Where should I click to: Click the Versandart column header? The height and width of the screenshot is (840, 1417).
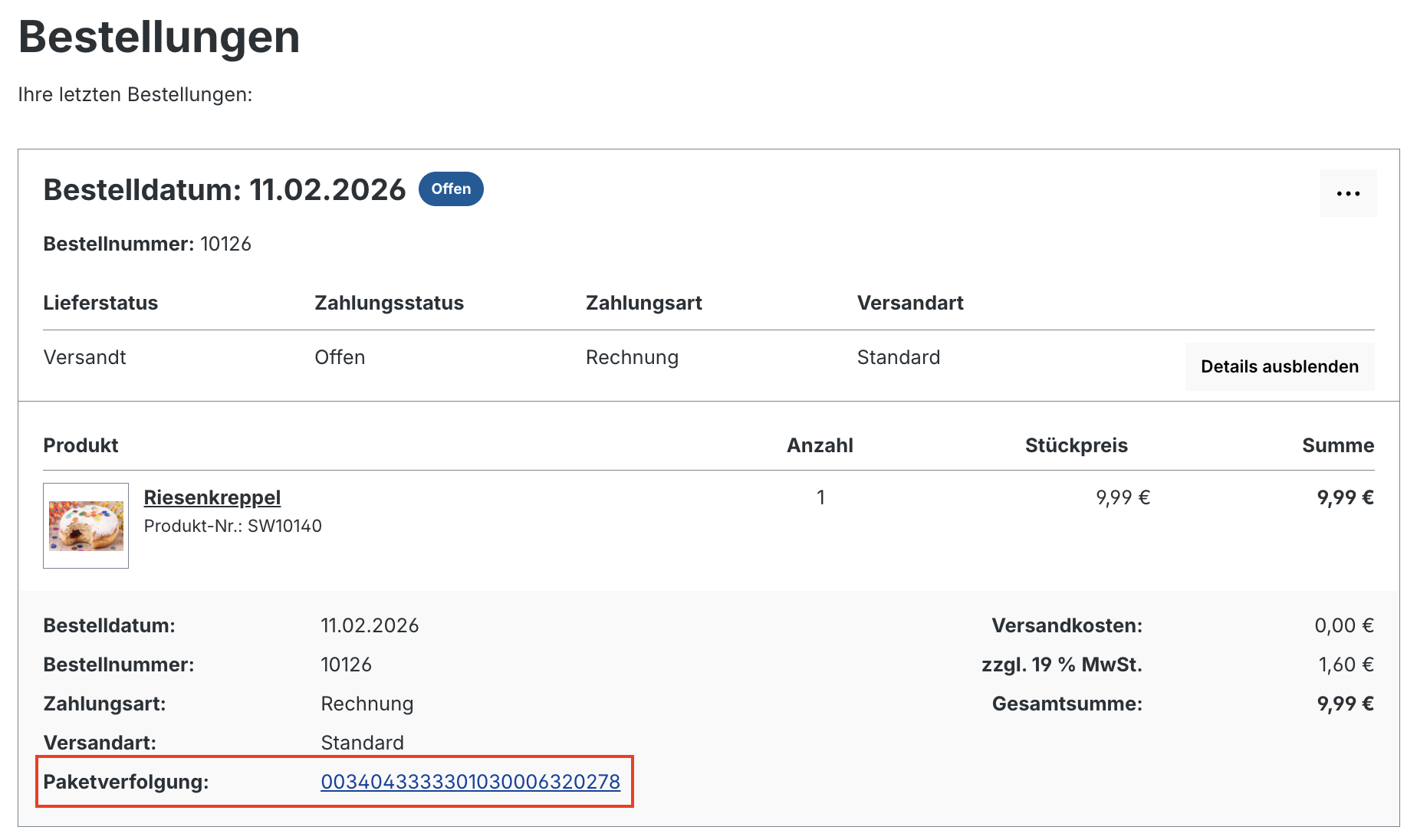pyautogui.click(x=909, y=303)
